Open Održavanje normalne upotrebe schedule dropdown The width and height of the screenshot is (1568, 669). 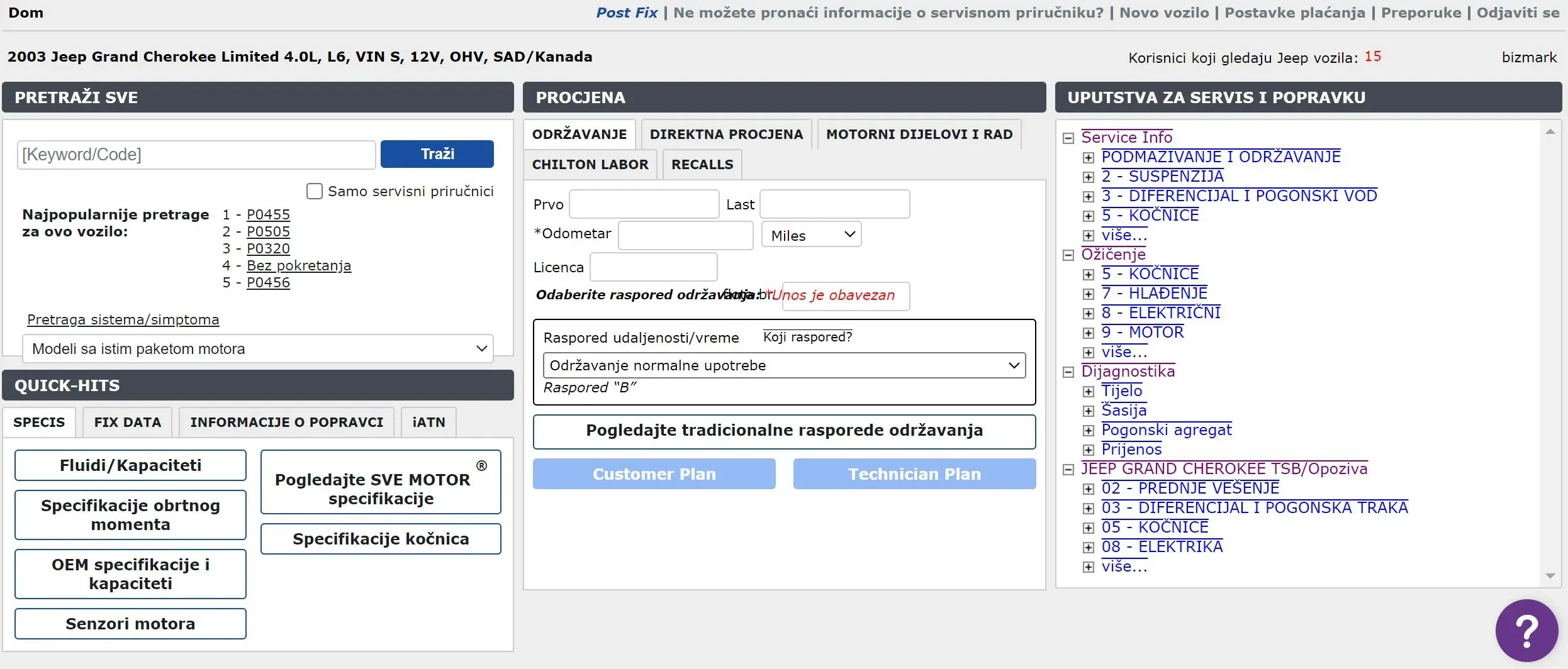[x=784, y=365]
